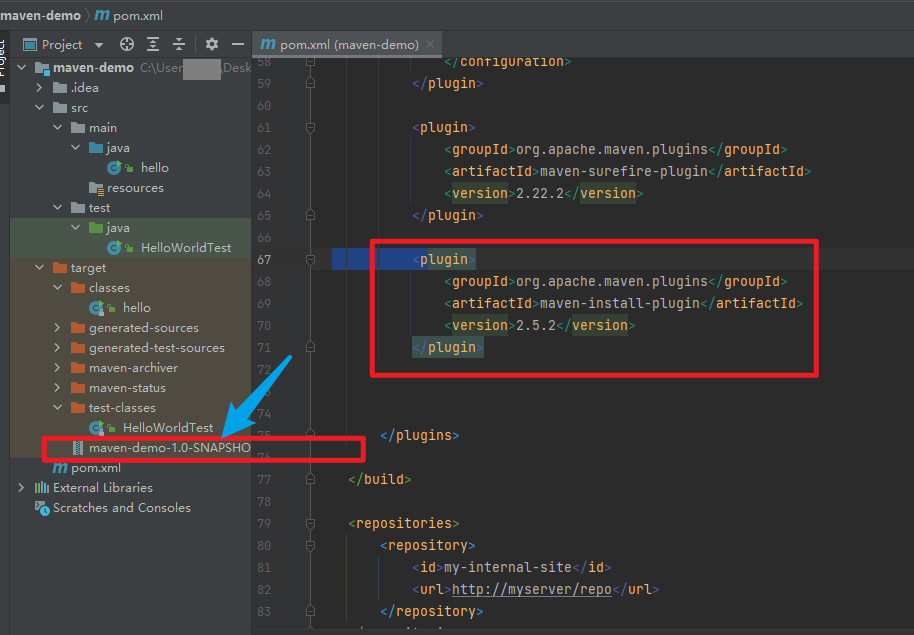This screenshot has width=914, height=635.
Task: Click version 2.22.2 text on line 64
Action: pos(540,194)
